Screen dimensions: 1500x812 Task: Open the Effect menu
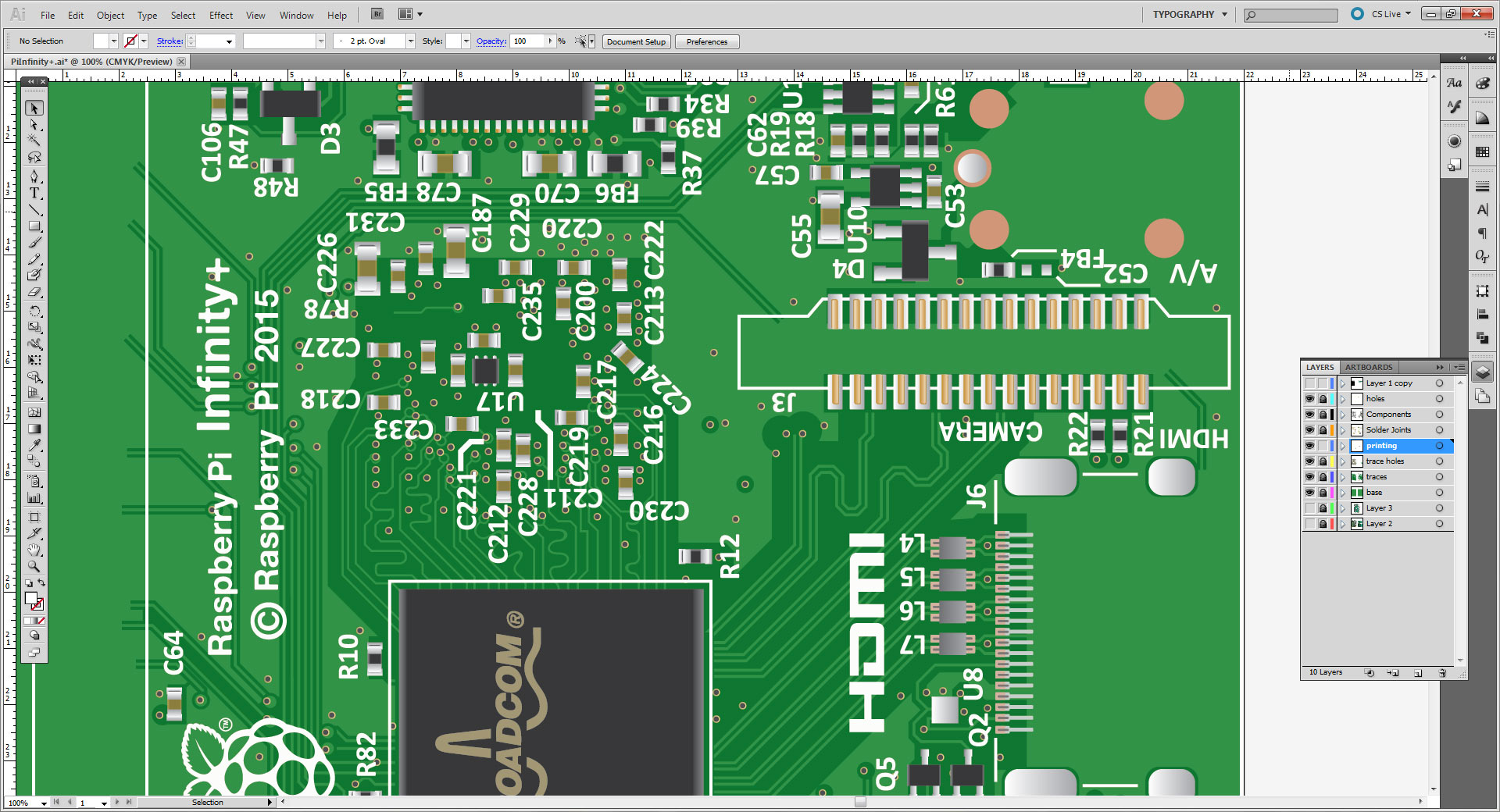(x=221, y=15)
